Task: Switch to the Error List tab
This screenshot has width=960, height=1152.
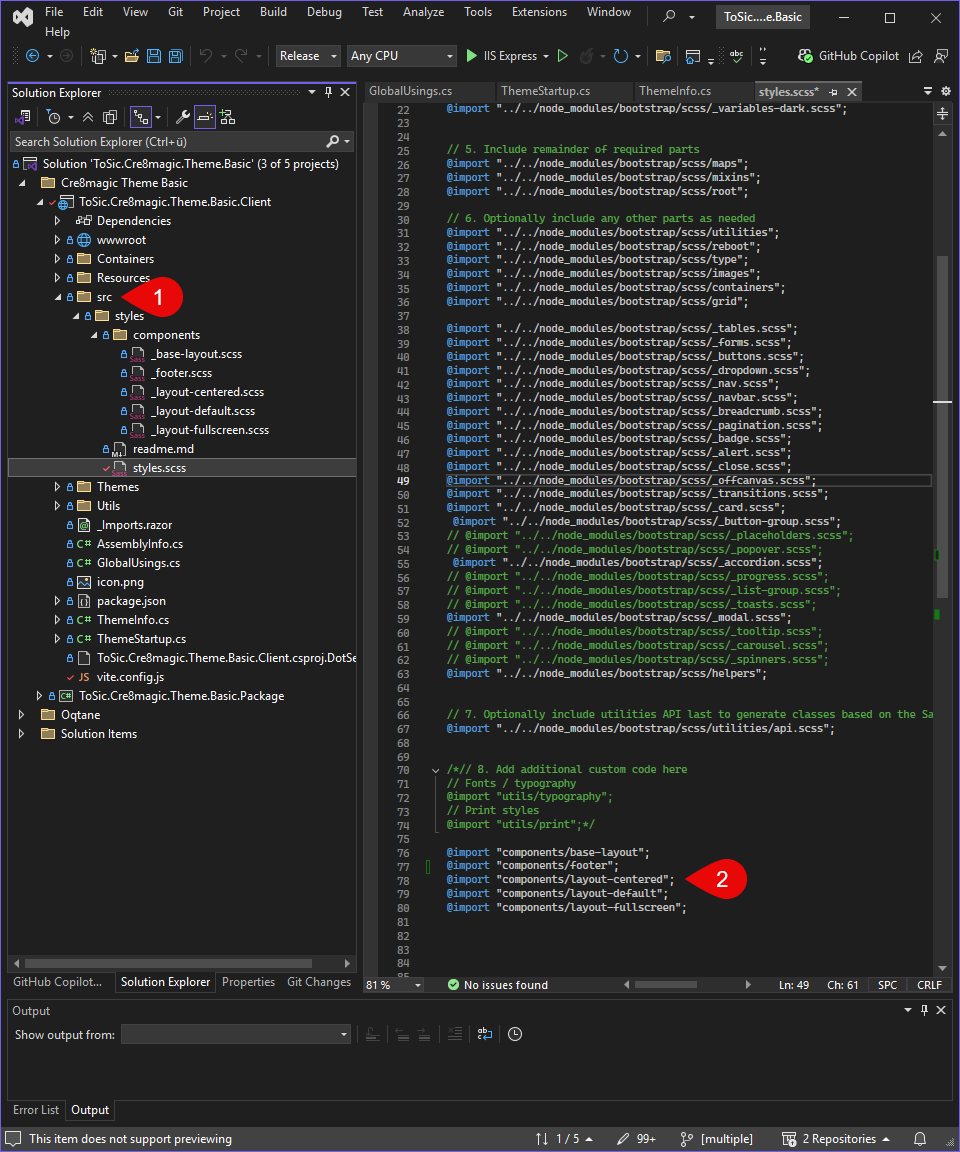Action: point(35,1110)
